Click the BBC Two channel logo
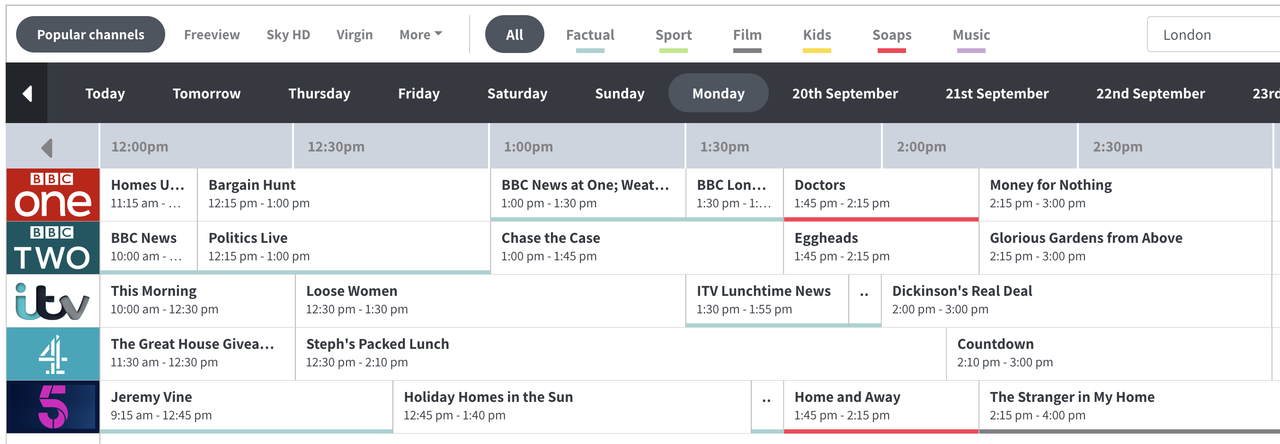Viewport: 1280px width, 444px height. 53,248
